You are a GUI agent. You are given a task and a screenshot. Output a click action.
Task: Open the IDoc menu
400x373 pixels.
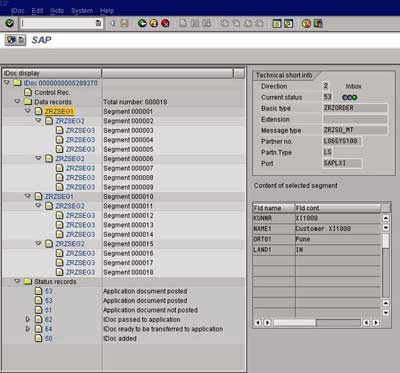[18, 11]
